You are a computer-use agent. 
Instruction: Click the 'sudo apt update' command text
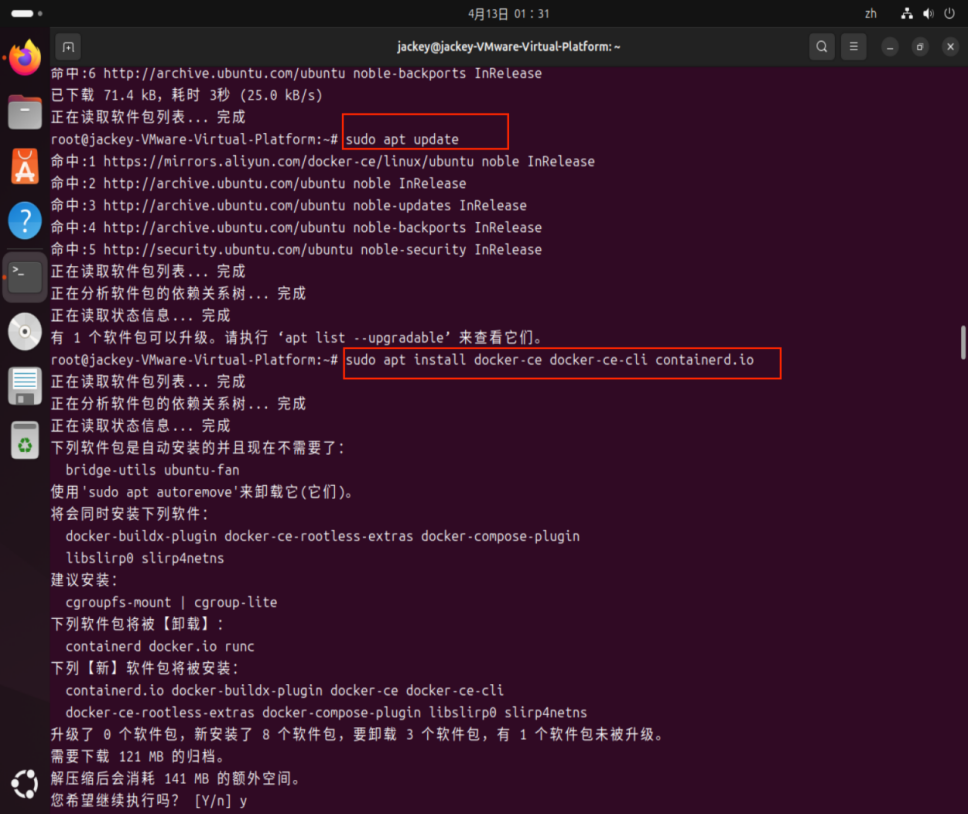[x=402, y=139]
